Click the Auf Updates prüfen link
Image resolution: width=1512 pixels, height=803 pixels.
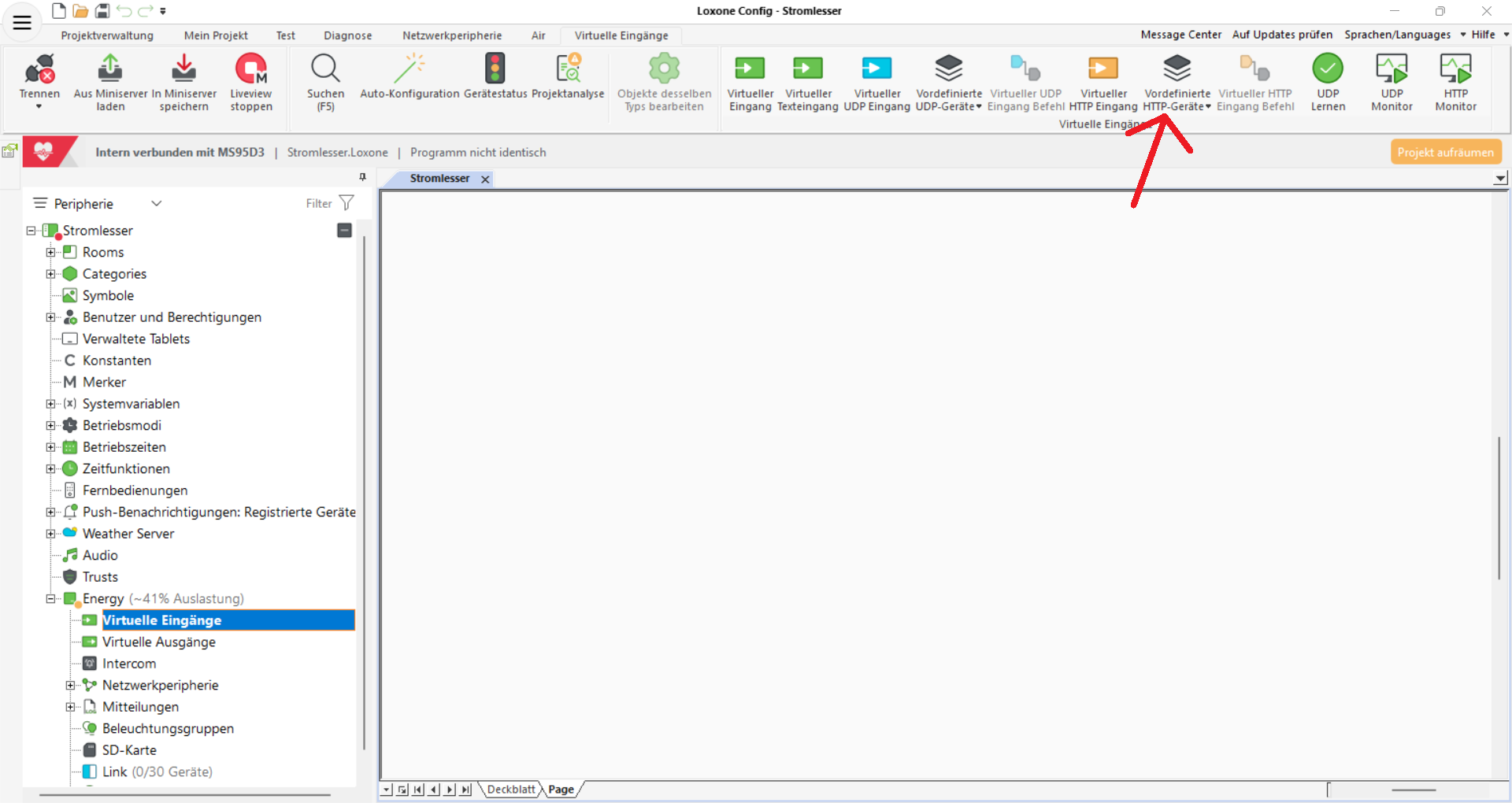point(1281,35)
